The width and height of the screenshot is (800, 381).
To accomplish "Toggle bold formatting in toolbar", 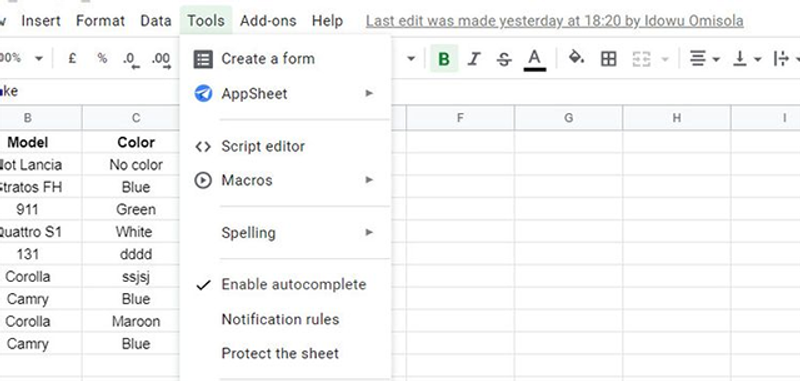I will coord(444,59).
